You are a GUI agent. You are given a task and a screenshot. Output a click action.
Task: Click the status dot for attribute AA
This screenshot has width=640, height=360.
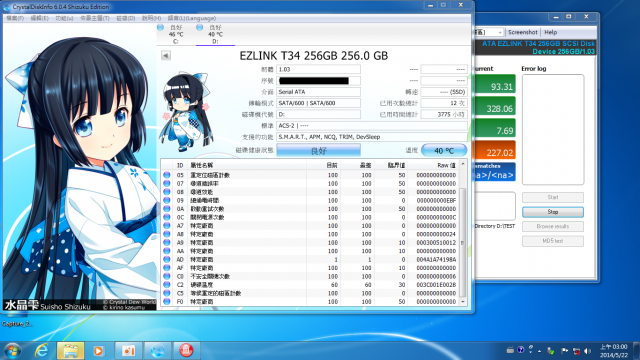[x=167, y=251]
